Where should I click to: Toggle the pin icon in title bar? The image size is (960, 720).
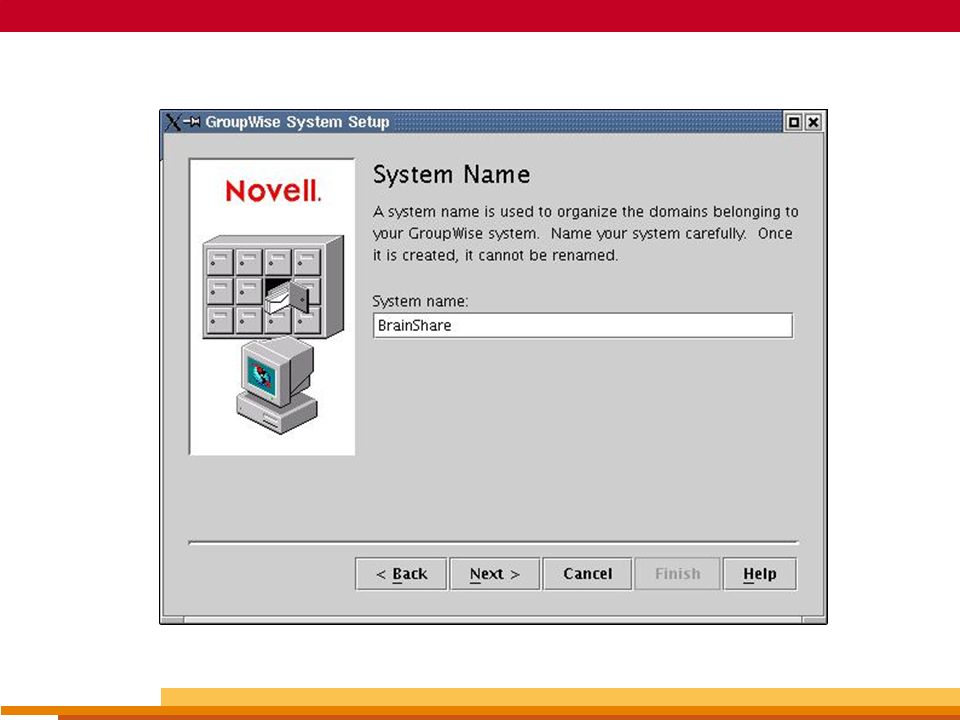[x=192, y=122]
